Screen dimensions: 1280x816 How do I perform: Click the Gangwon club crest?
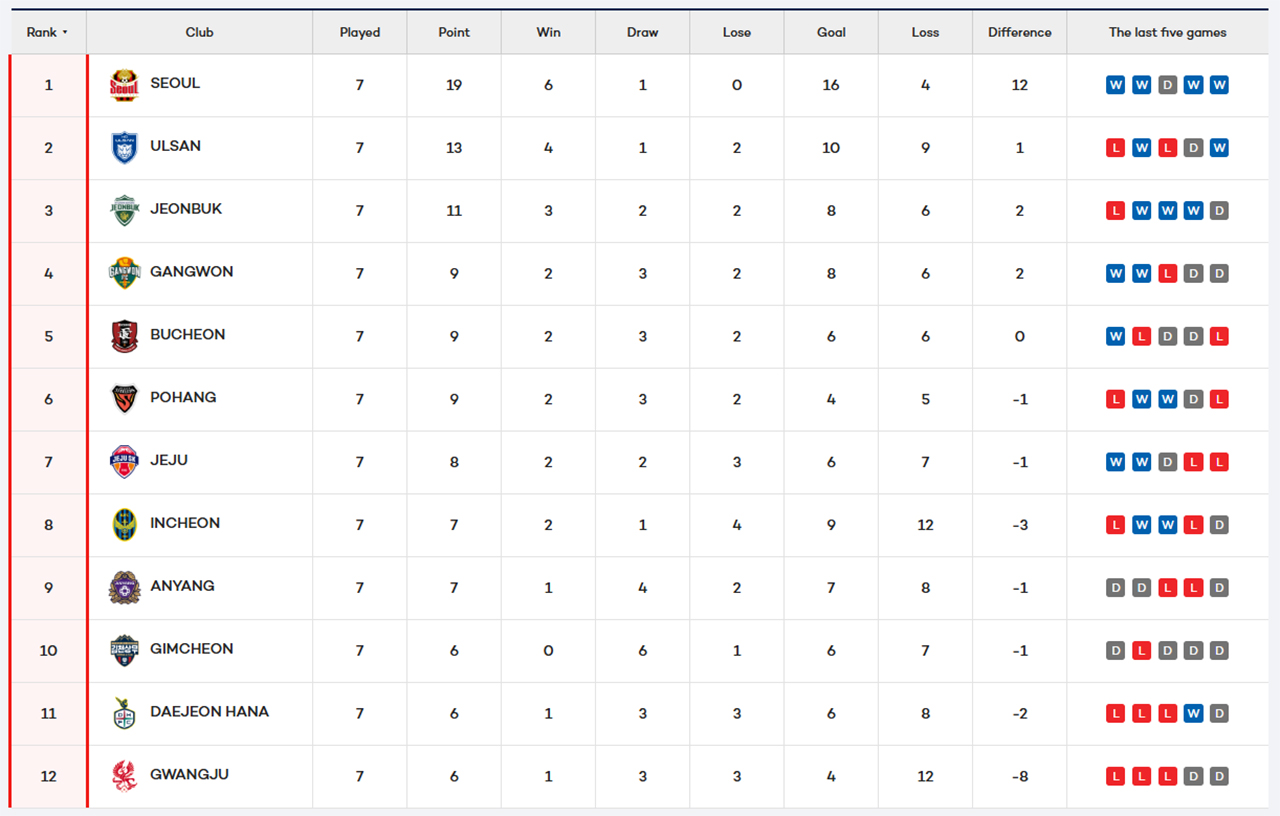tap(124, 273)
